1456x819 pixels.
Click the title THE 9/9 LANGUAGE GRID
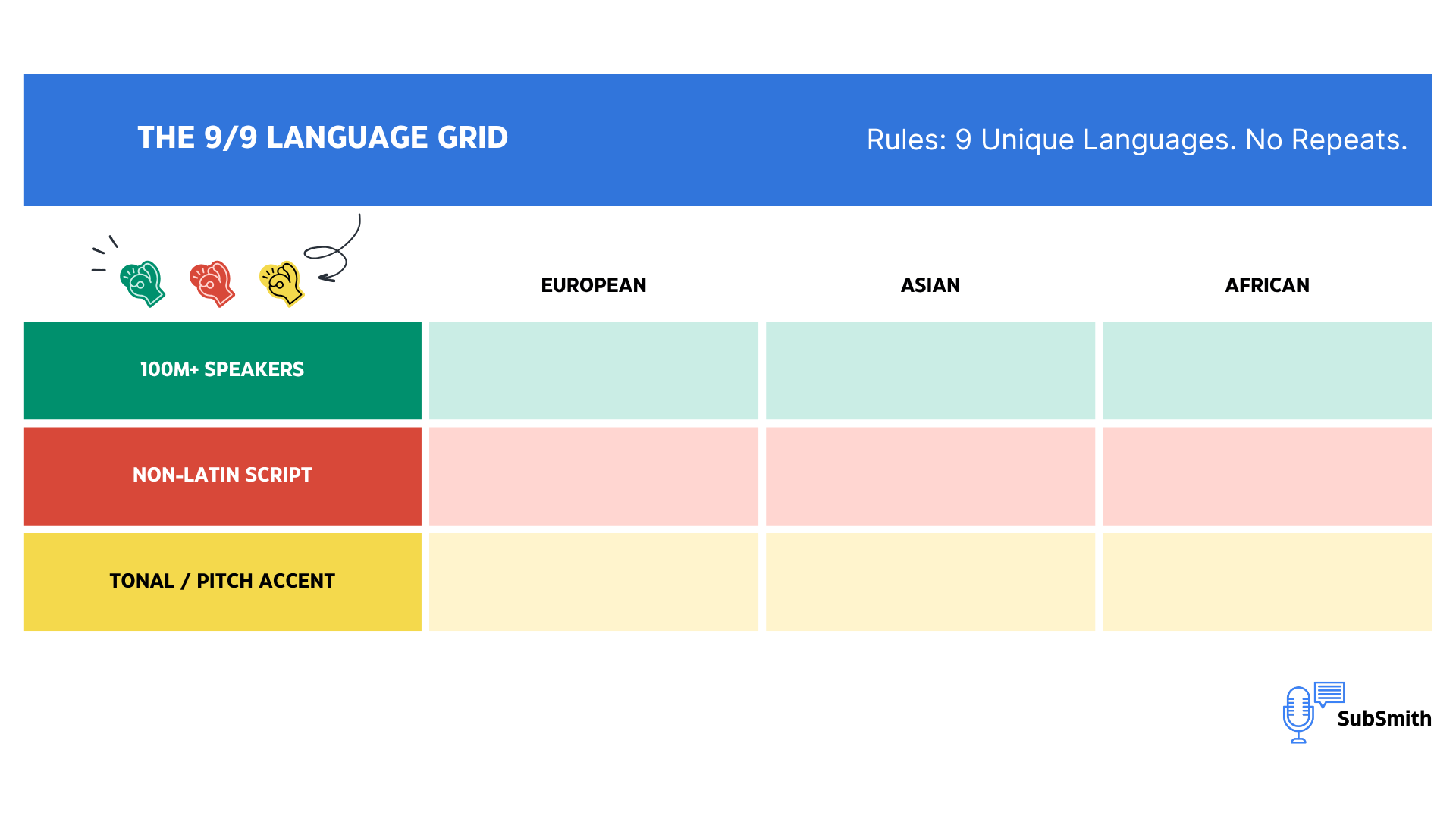pos(323,138)
